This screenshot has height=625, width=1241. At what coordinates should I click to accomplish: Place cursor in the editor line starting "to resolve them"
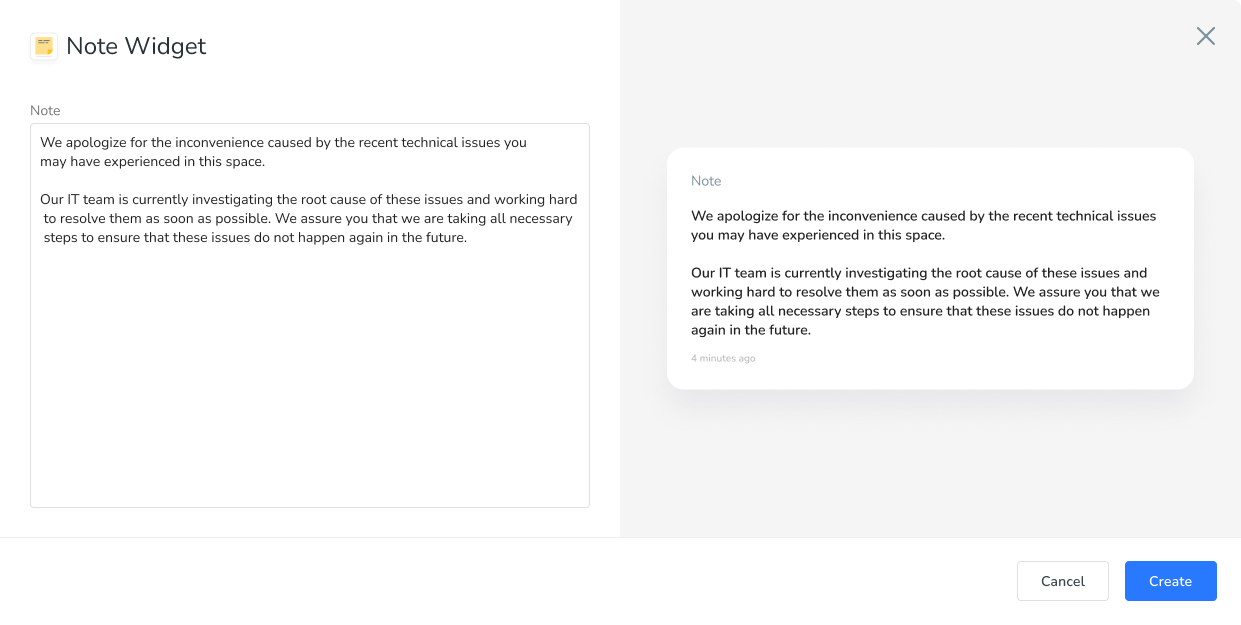308,218
